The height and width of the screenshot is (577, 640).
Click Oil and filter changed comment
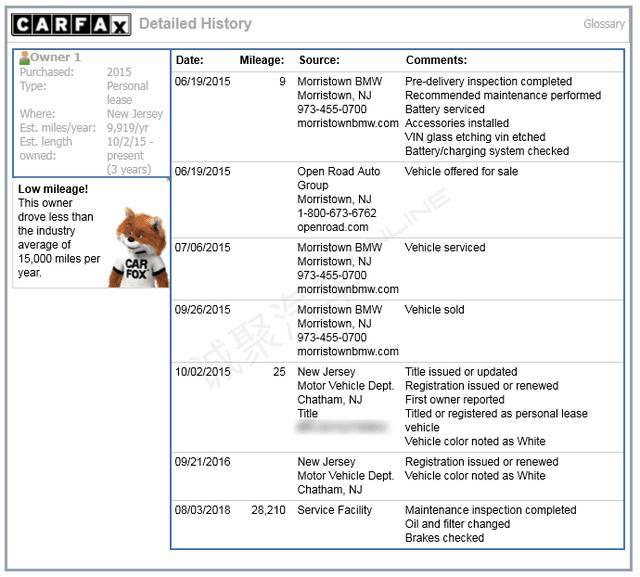[457, 524]
